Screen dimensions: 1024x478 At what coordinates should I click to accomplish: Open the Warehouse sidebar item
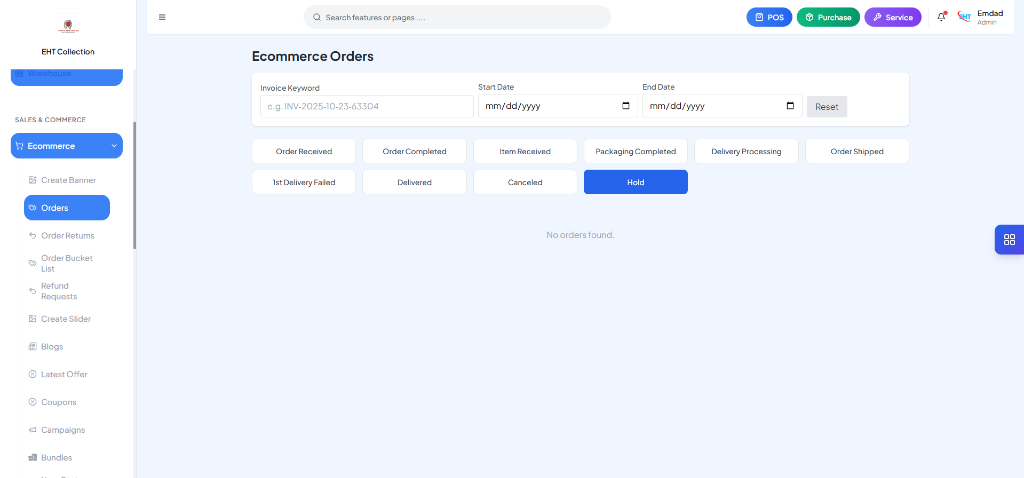coord(67,76)
